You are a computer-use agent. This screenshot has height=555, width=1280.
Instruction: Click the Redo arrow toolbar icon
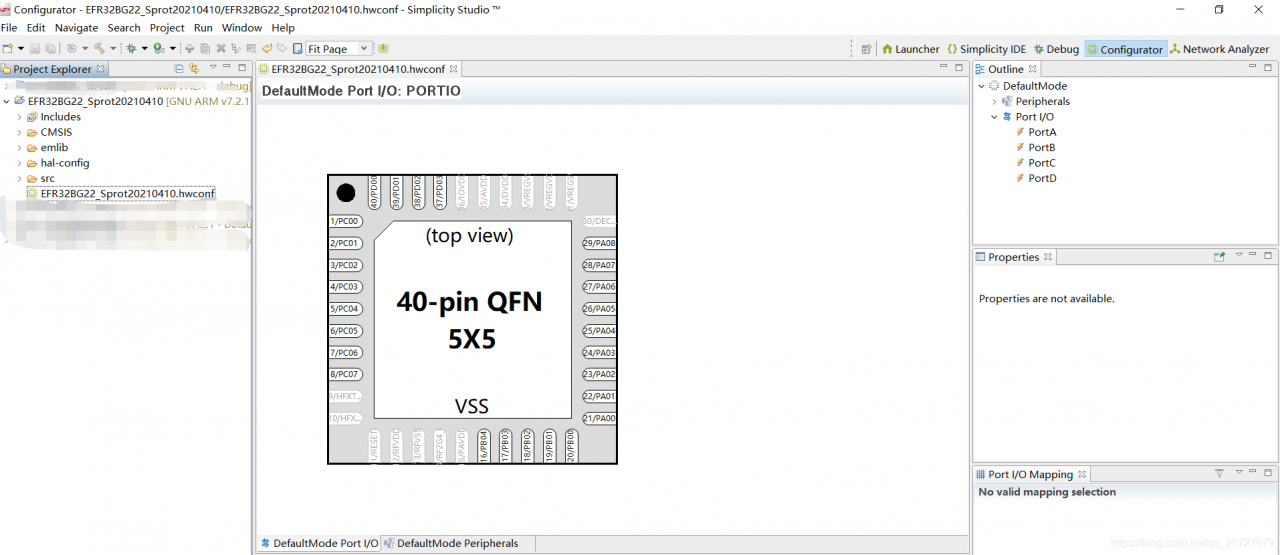282,48
